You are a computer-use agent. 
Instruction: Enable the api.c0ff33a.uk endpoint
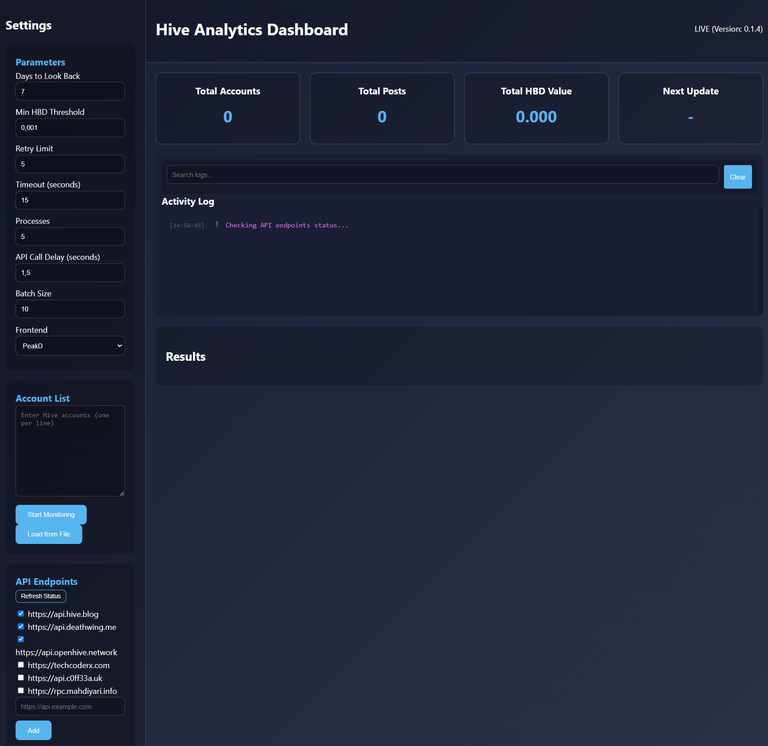21,678
